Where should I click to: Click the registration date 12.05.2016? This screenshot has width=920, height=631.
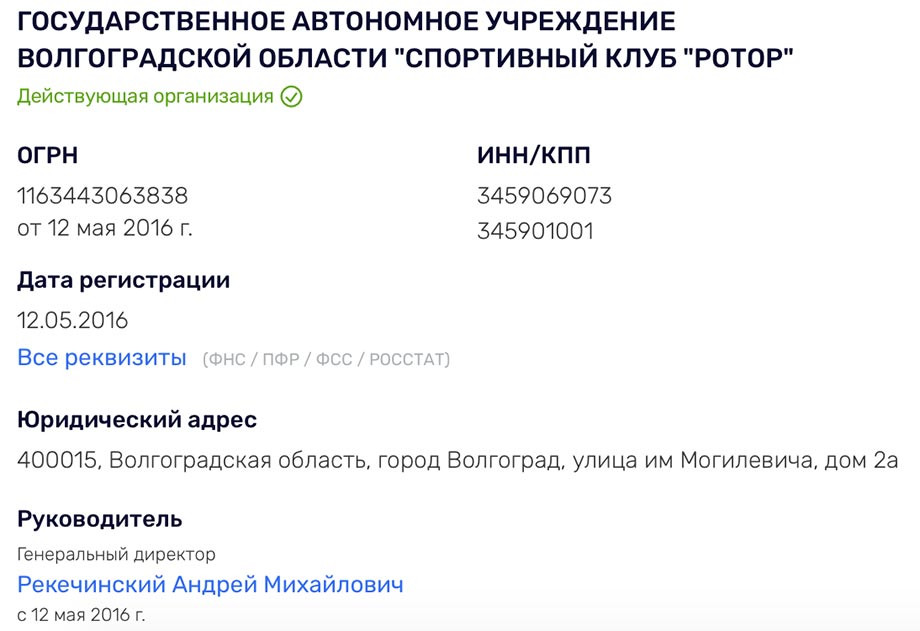point(72,320)
